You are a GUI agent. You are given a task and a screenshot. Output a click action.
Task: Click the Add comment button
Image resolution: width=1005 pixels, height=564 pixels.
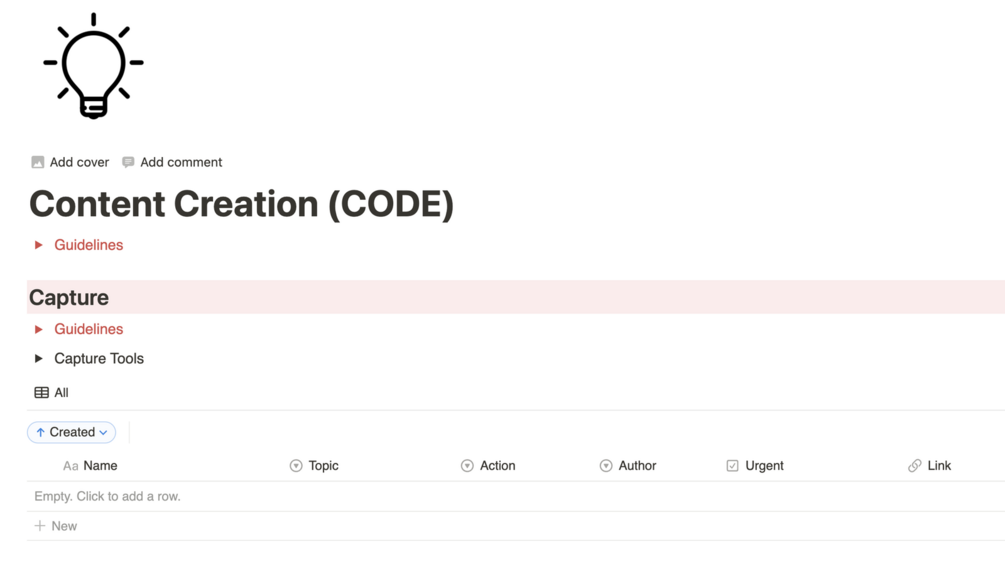172,162
